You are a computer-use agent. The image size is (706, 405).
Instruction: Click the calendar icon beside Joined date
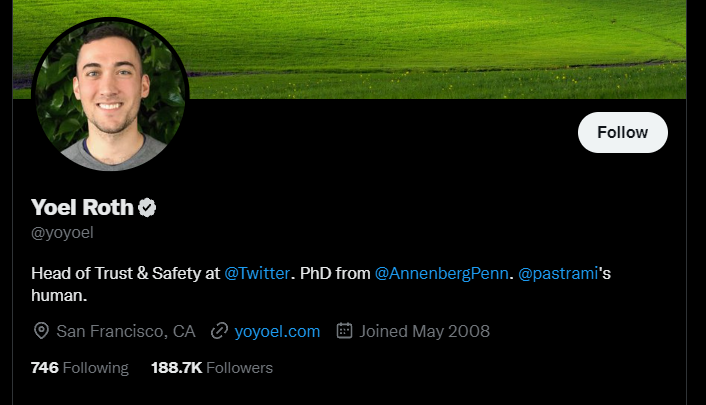click(344, 331)
